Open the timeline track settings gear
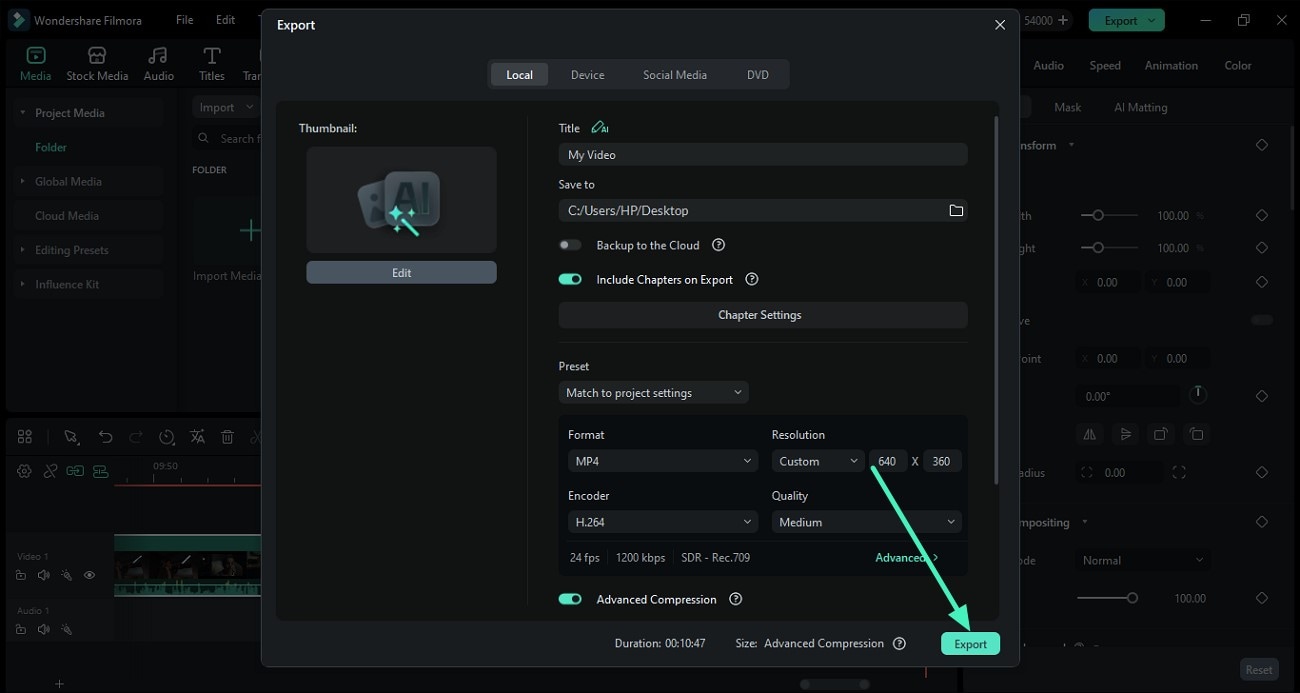Screen dimensions: 1300x693 [x=25, y=471]
